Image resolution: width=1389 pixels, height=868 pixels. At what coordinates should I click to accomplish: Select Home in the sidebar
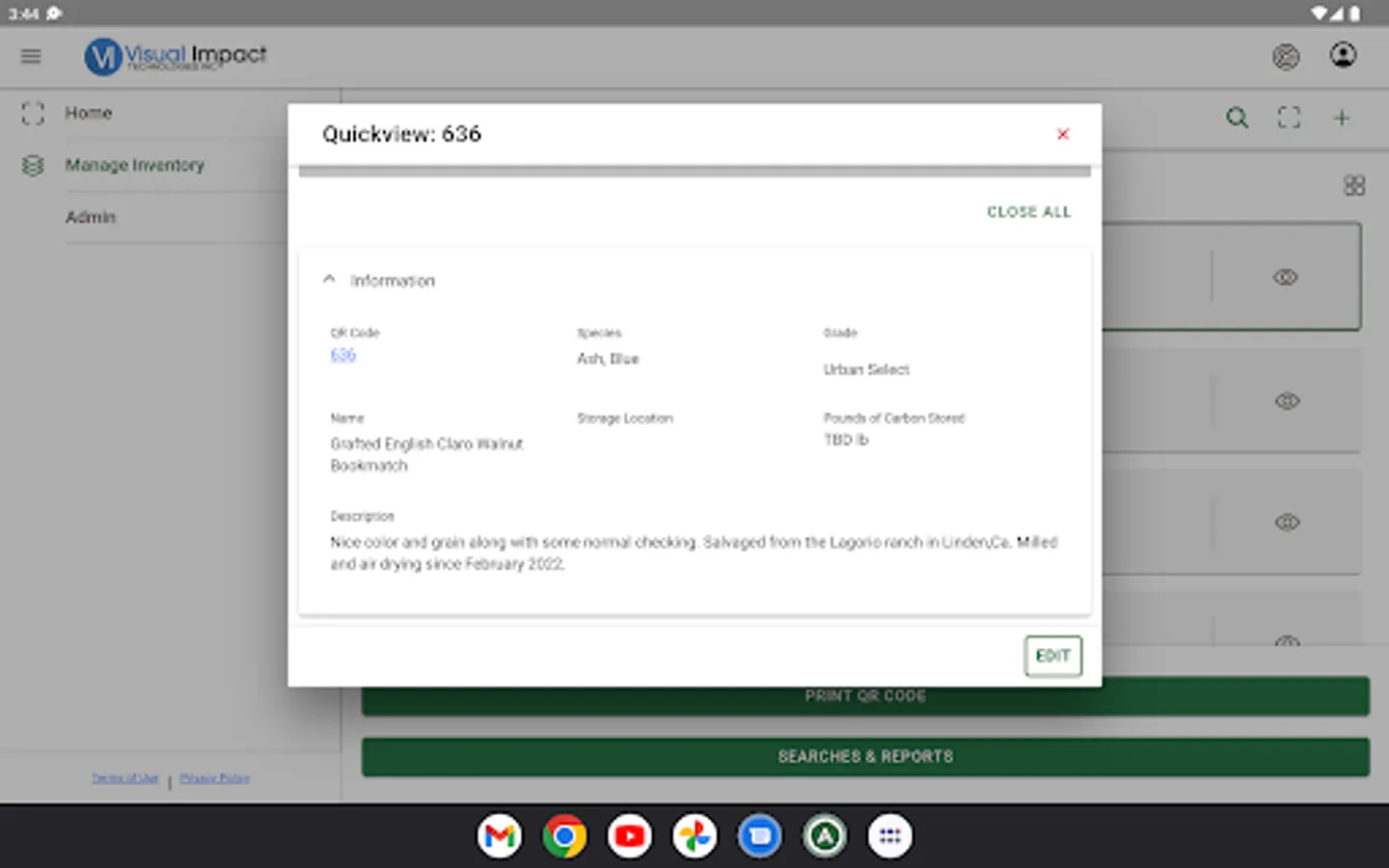click(x=89, y=113)
